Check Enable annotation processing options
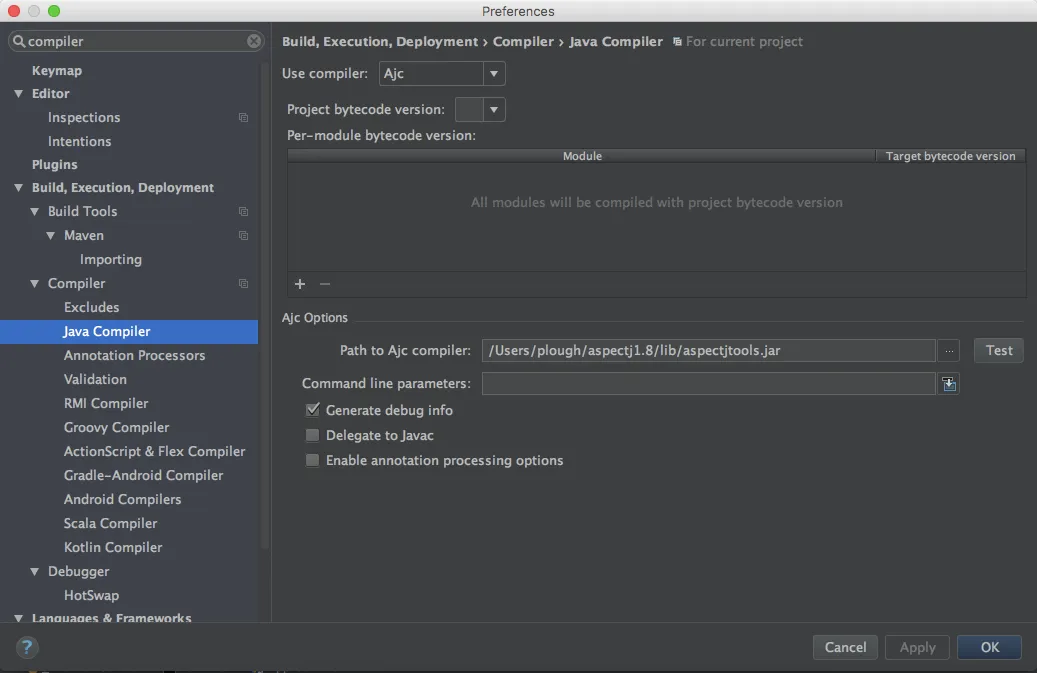 [312, 460]
